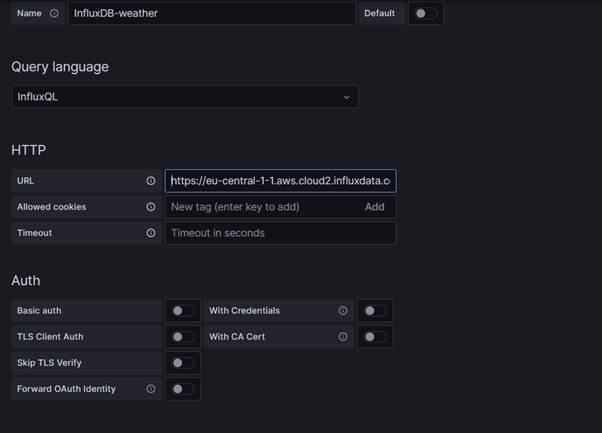Click the With Credentials info icon
This screenshot has width=602, height=433.
click(343, 311)
